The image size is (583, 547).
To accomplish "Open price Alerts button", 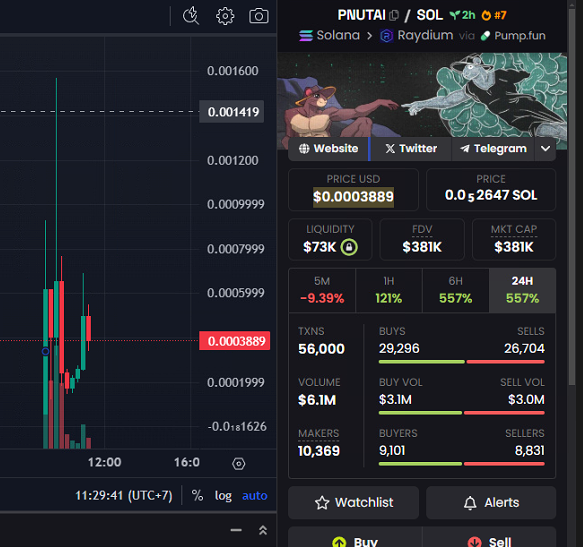I will click(491, 502).
